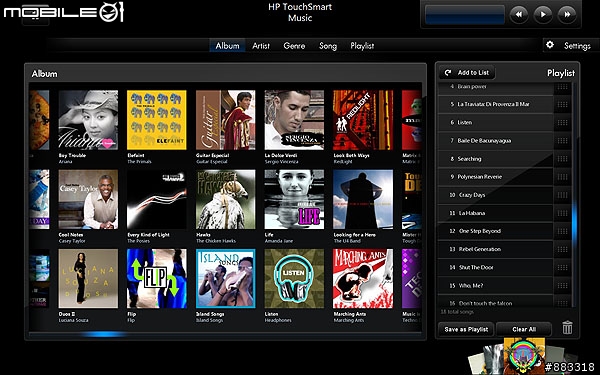The image size is (600, 375).
Task: Select playlist song Searching
Action: coord(496,159)
